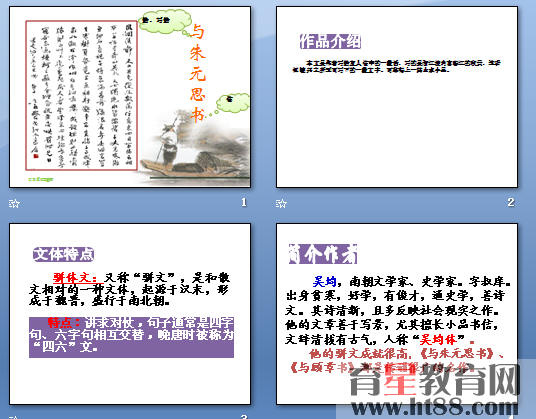Select slide 3 thumbnail 文体特点
Image resolution: width=536 pixels, height=419 pixels.
click(130, 314)
